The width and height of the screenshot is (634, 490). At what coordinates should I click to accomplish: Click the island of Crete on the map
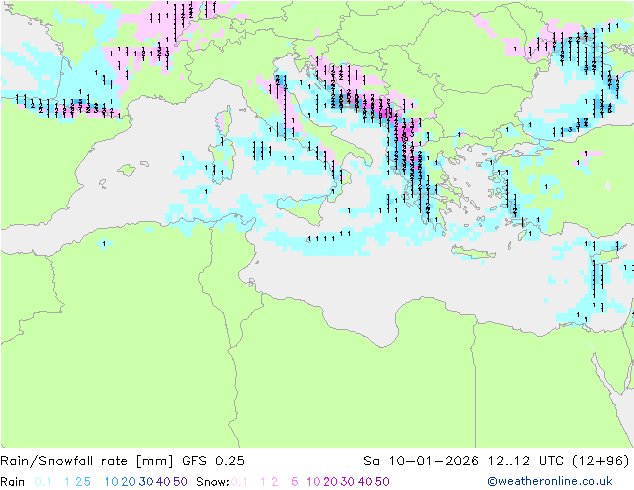coord(473,253)
